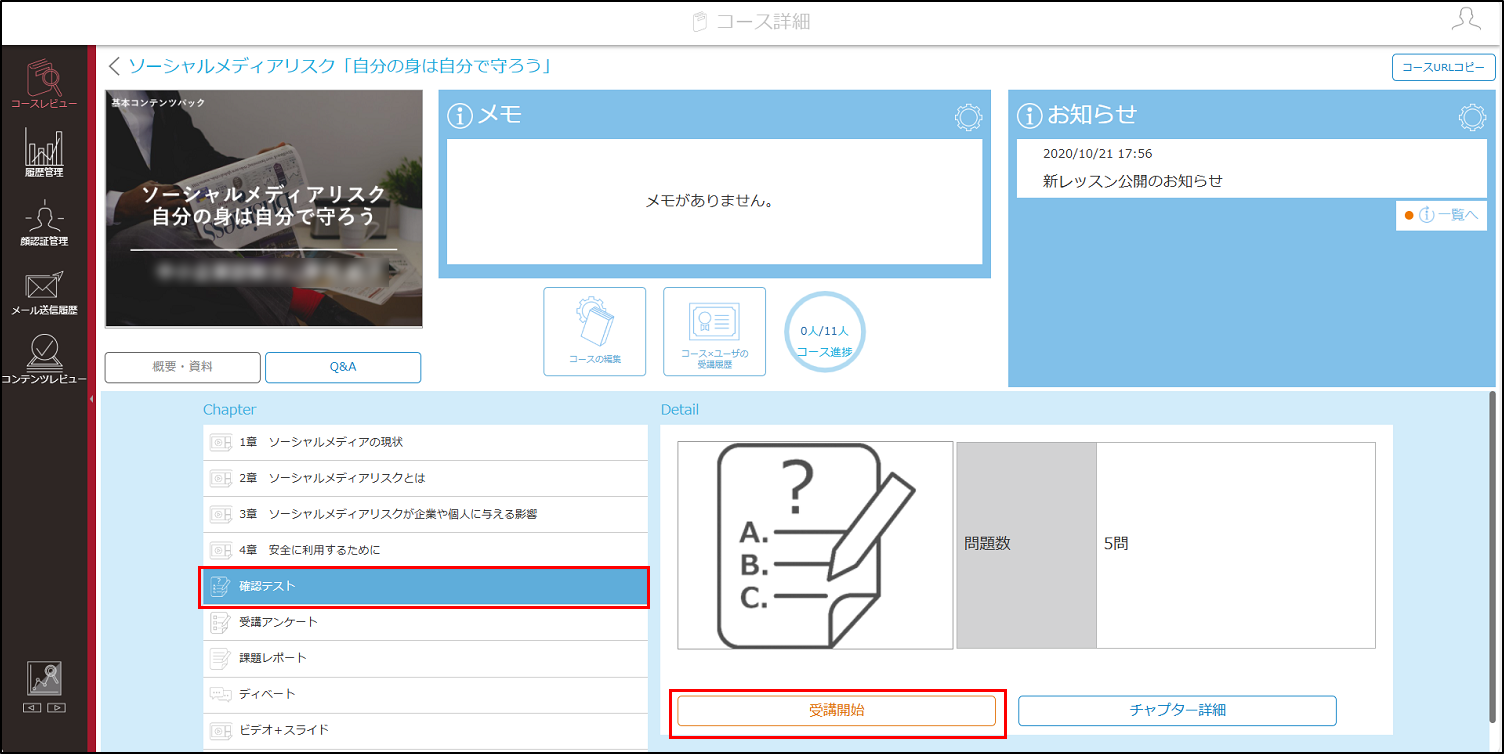Viewport: 1504px width, 754px height.
Task: Click the quiz illustration in Detail
Action: [815, 545]
